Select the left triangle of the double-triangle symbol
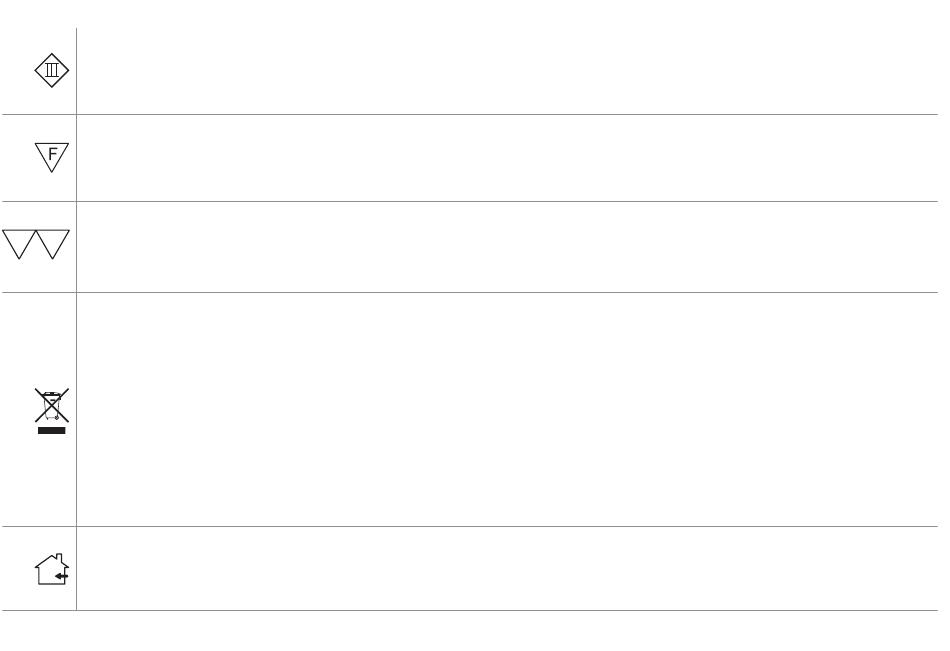 tap(19, 242)
